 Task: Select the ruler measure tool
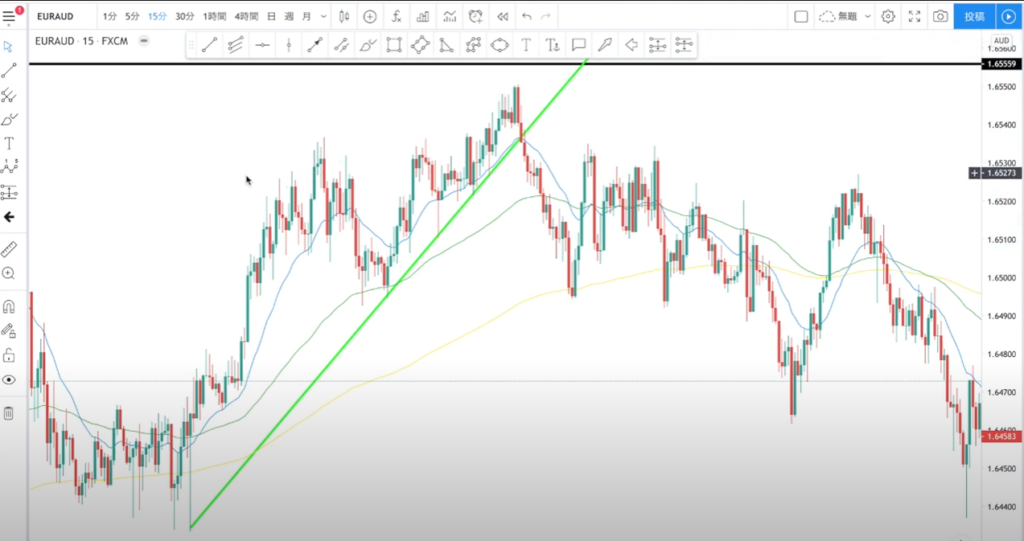tap(9, 248)
